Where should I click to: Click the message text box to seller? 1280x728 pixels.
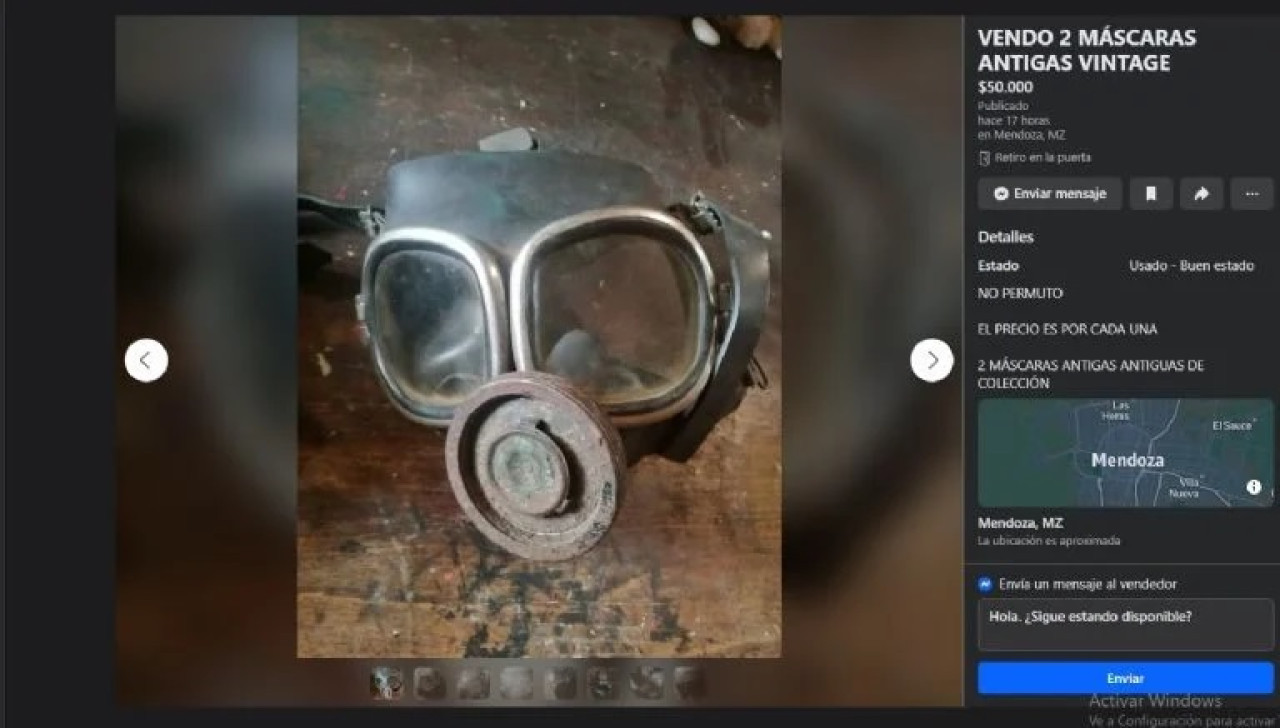tap(1125, 625)
